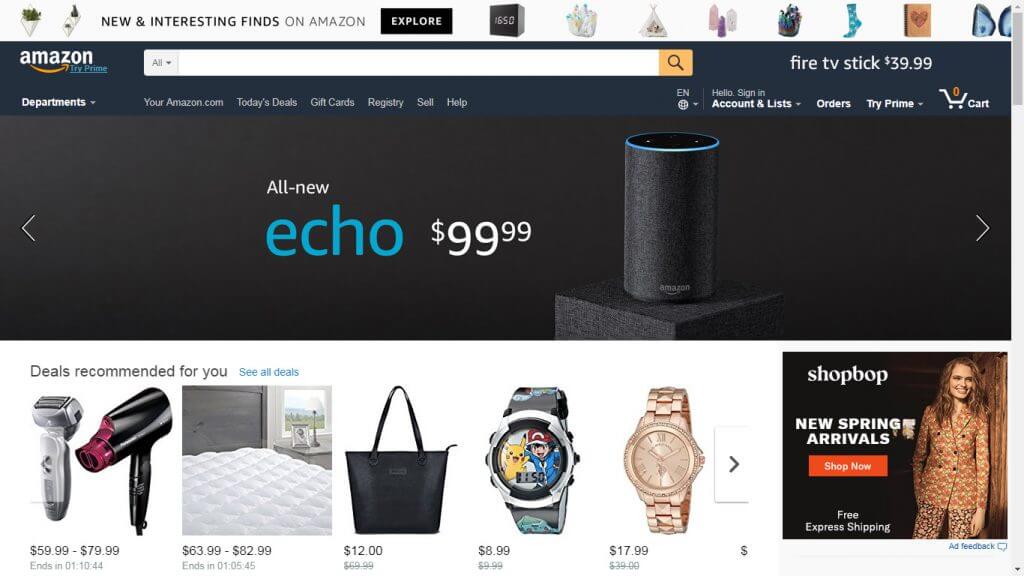Click the See all deals link
Screen dimensions: 1024x576
tap(268, 372)
